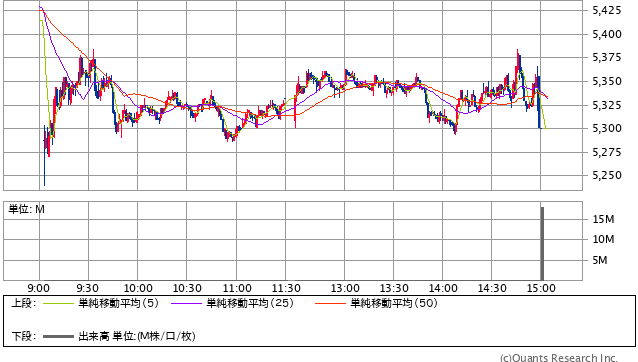Click the 13:00 time axis label
Screen dimensions: 638x362
coord(345,288)
